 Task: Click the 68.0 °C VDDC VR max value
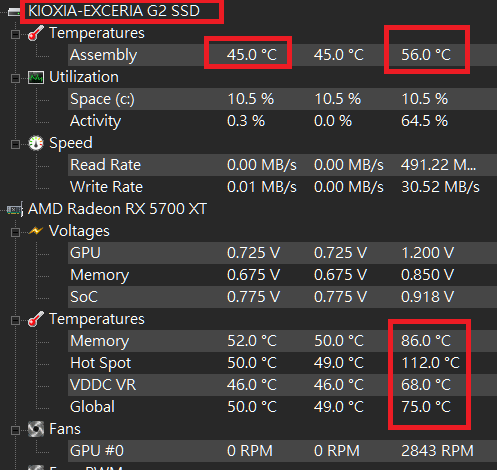tap(426, 385)
